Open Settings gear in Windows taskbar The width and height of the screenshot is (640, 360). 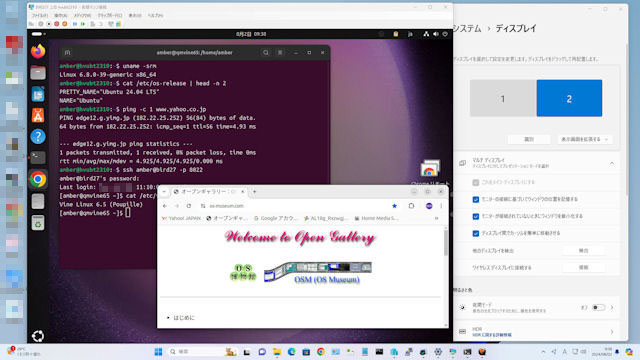438,351
